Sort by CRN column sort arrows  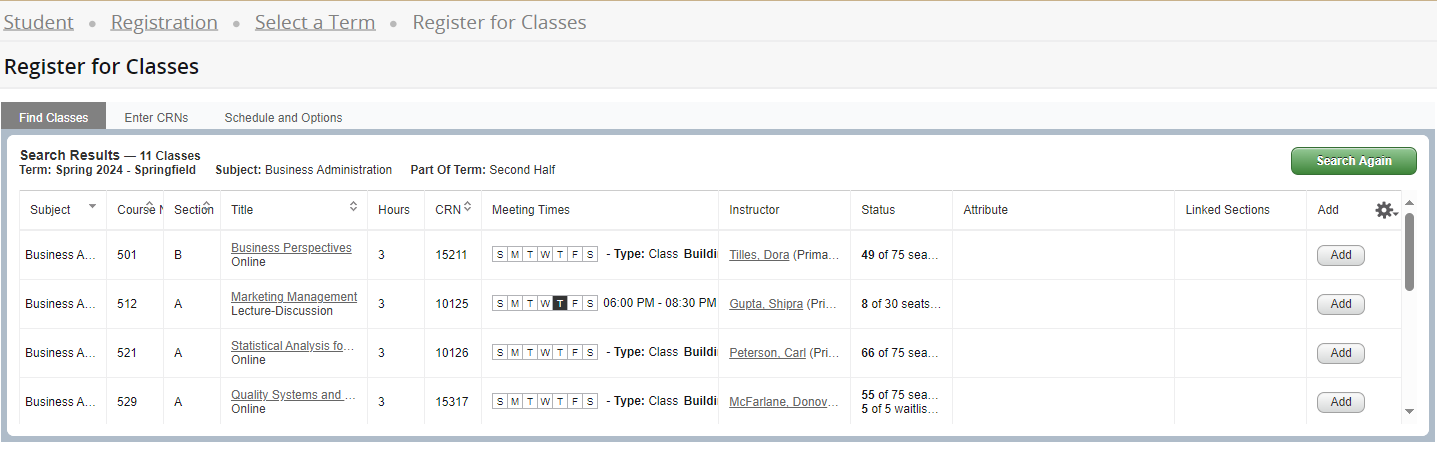tap(467, 206)
